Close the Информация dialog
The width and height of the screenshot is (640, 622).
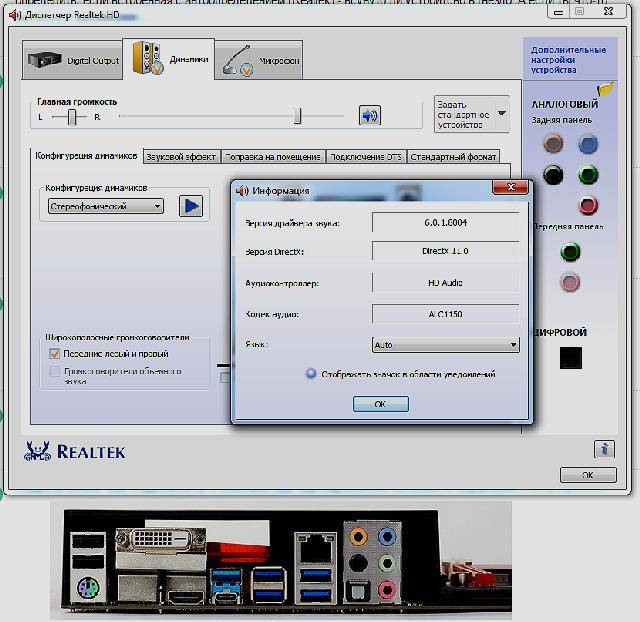510,187
